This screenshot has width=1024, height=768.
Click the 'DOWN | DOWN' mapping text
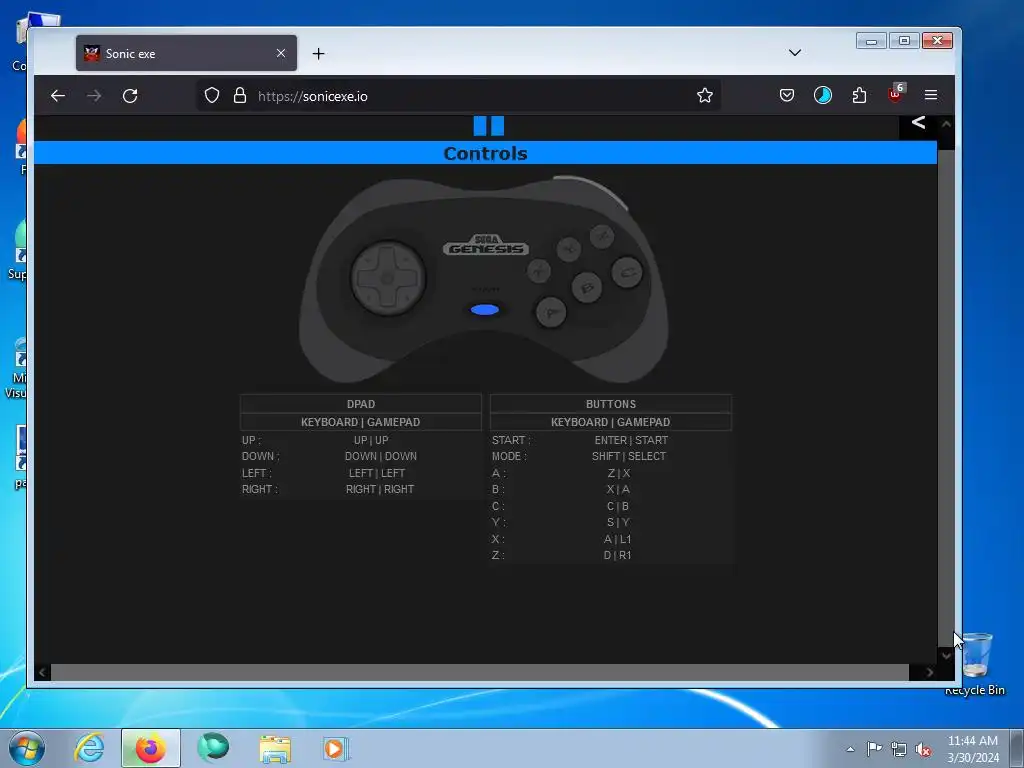(381, 456)
